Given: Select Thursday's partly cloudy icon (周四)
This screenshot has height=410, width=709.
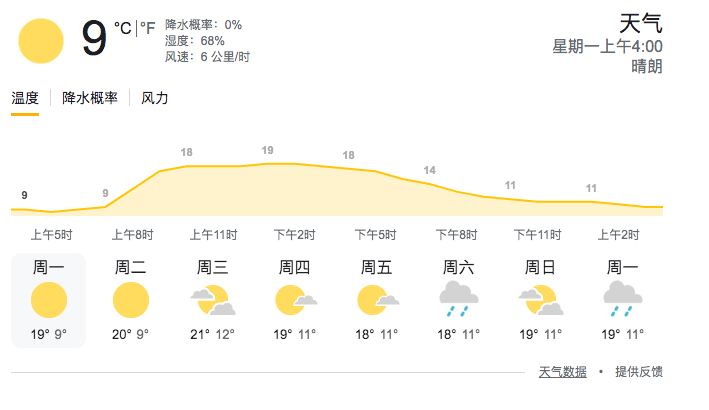Looking at the screenshot, I should pyautogui.click(x=294, y=300).
